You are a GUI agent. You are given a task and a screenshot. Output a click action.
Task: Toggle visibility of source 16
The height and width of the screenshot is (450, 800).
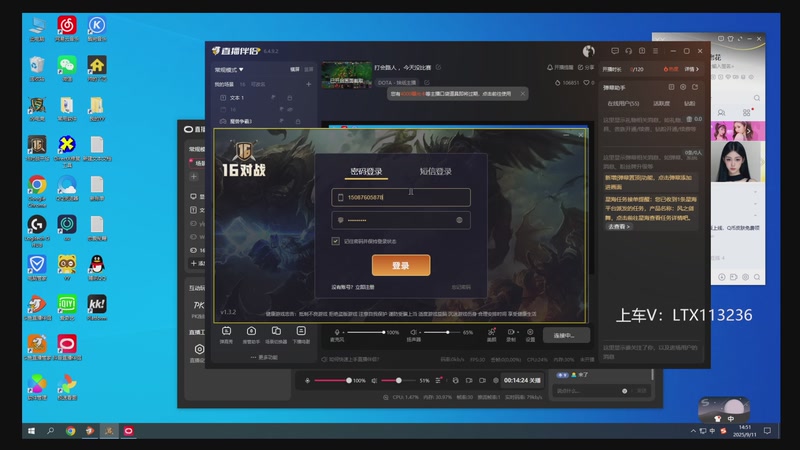tap(290, 109)
